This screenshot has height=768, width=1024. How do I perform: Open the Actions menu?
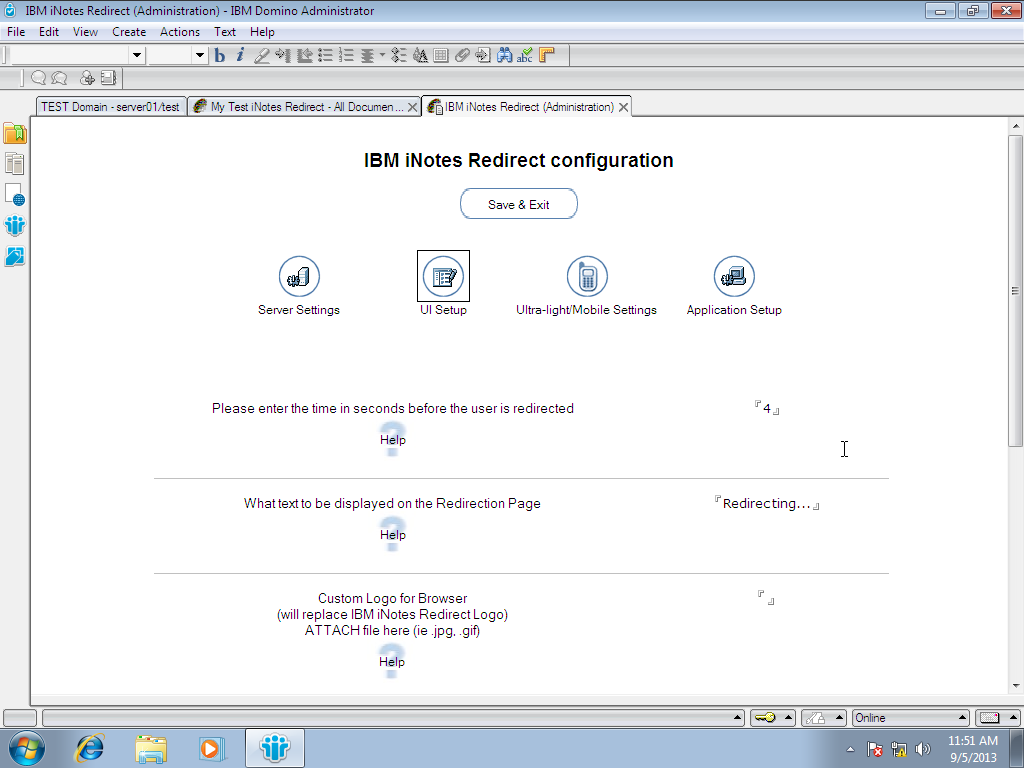[x=180, y=31]
